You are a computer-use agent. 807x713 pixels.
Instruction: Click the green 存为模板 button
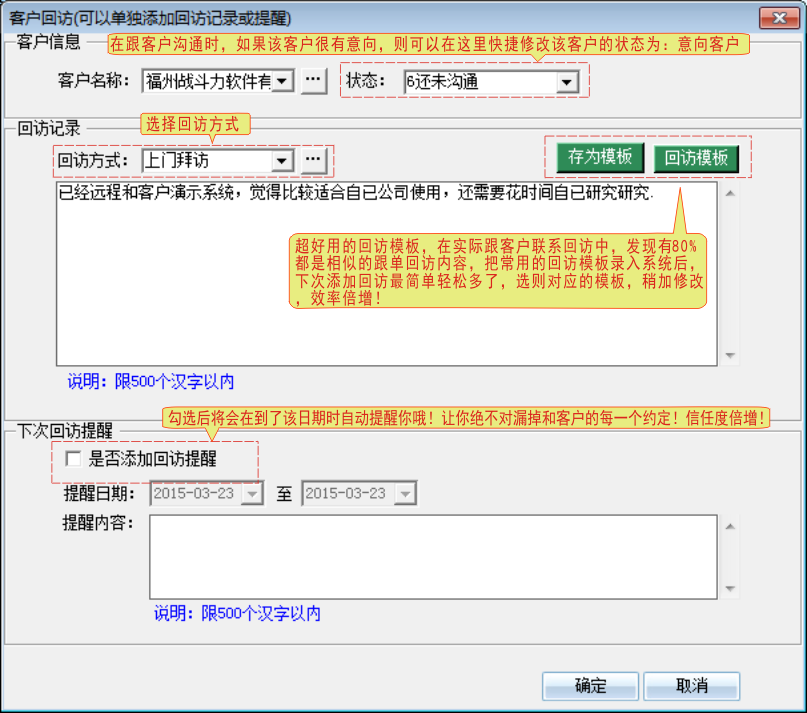point(600,157)
